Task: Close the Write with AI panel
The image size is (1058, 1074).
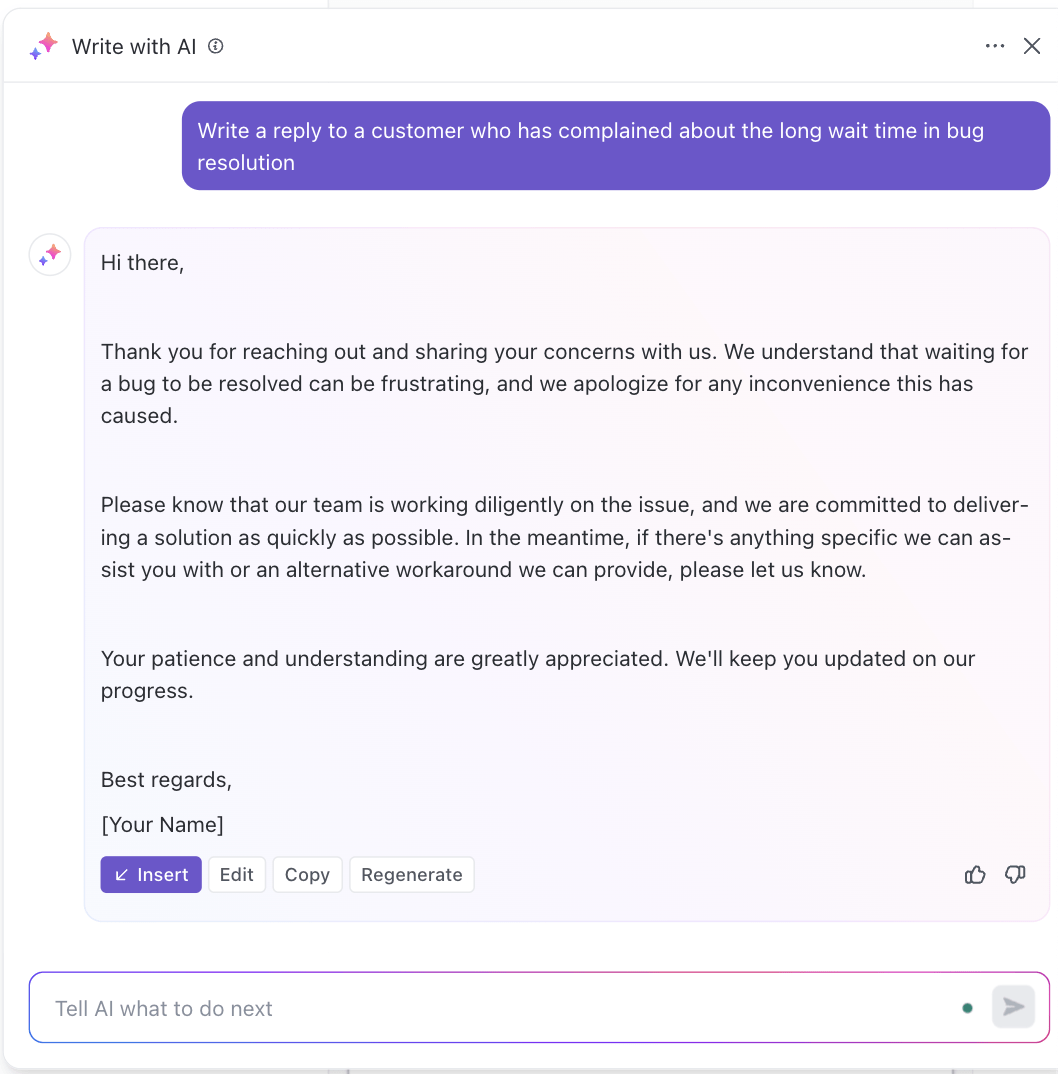Action: click(x=1032, y=46)
